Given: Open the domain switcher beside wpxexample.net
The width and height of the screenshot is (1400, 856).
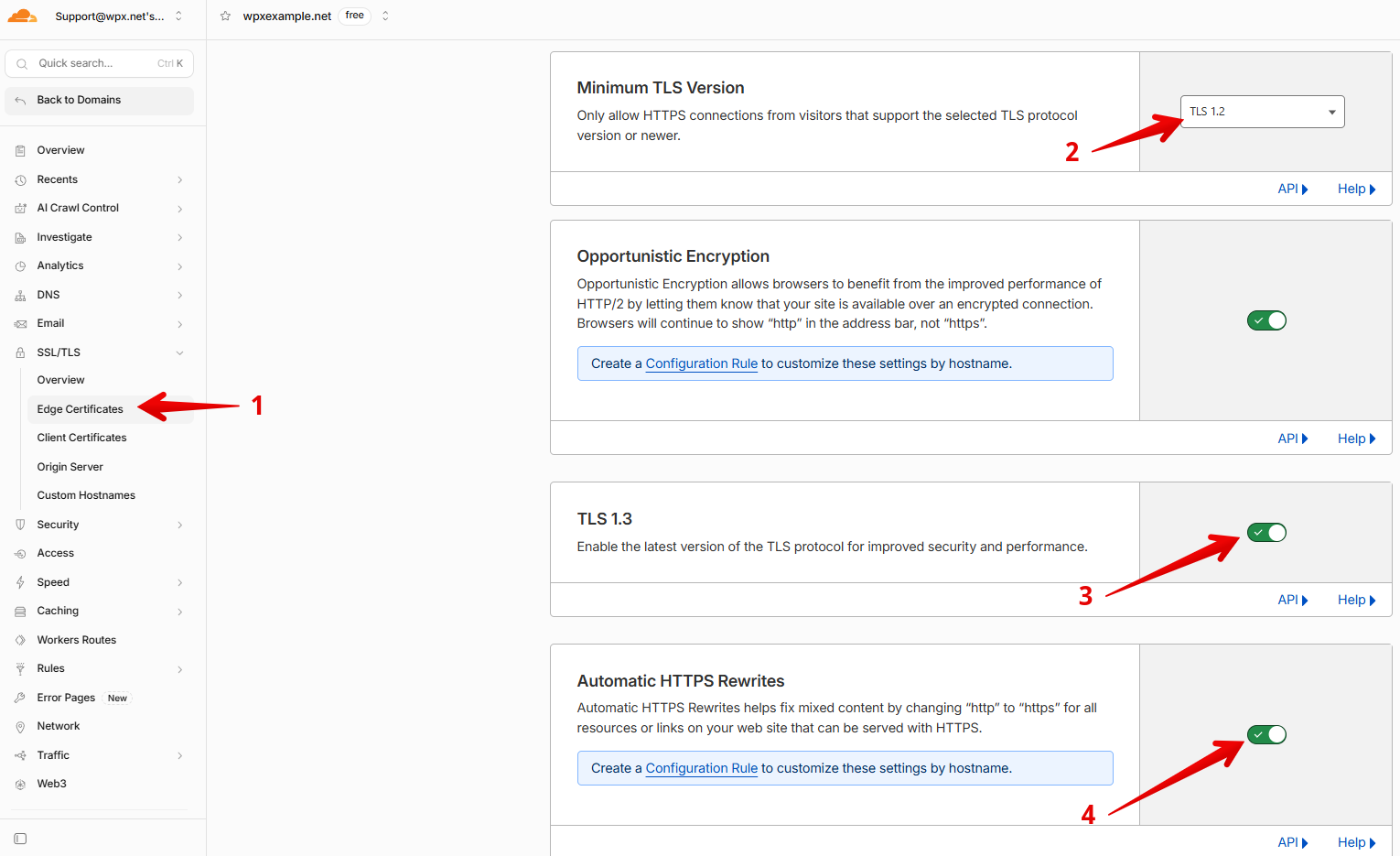Looking at the screenshot, I should [385, 16].
